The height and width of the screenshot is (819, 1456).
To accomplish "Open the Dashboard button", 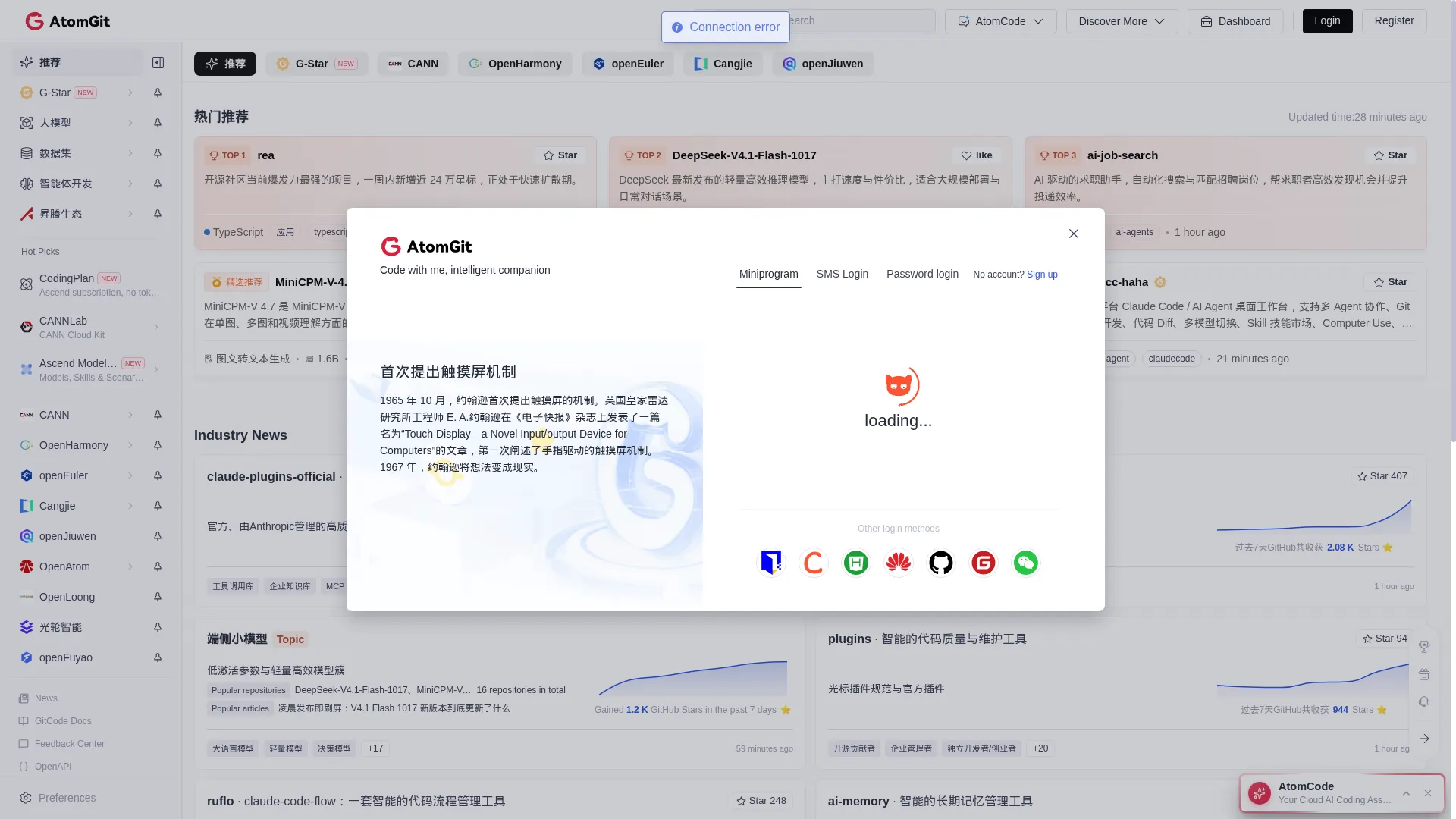I will click(x=1235, y=21).
